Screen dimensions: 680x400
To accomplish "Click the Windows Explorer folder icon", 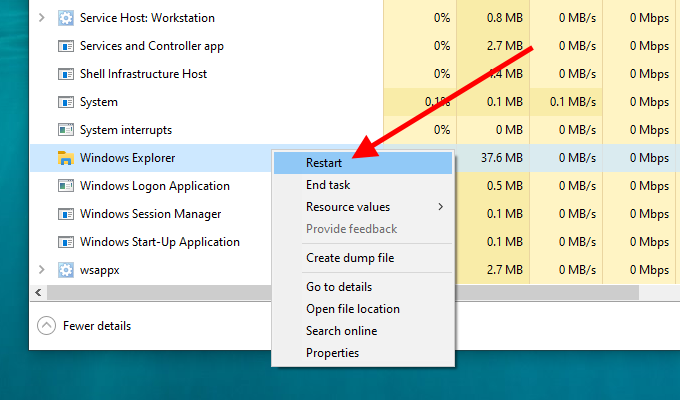I will pos(66,158).
